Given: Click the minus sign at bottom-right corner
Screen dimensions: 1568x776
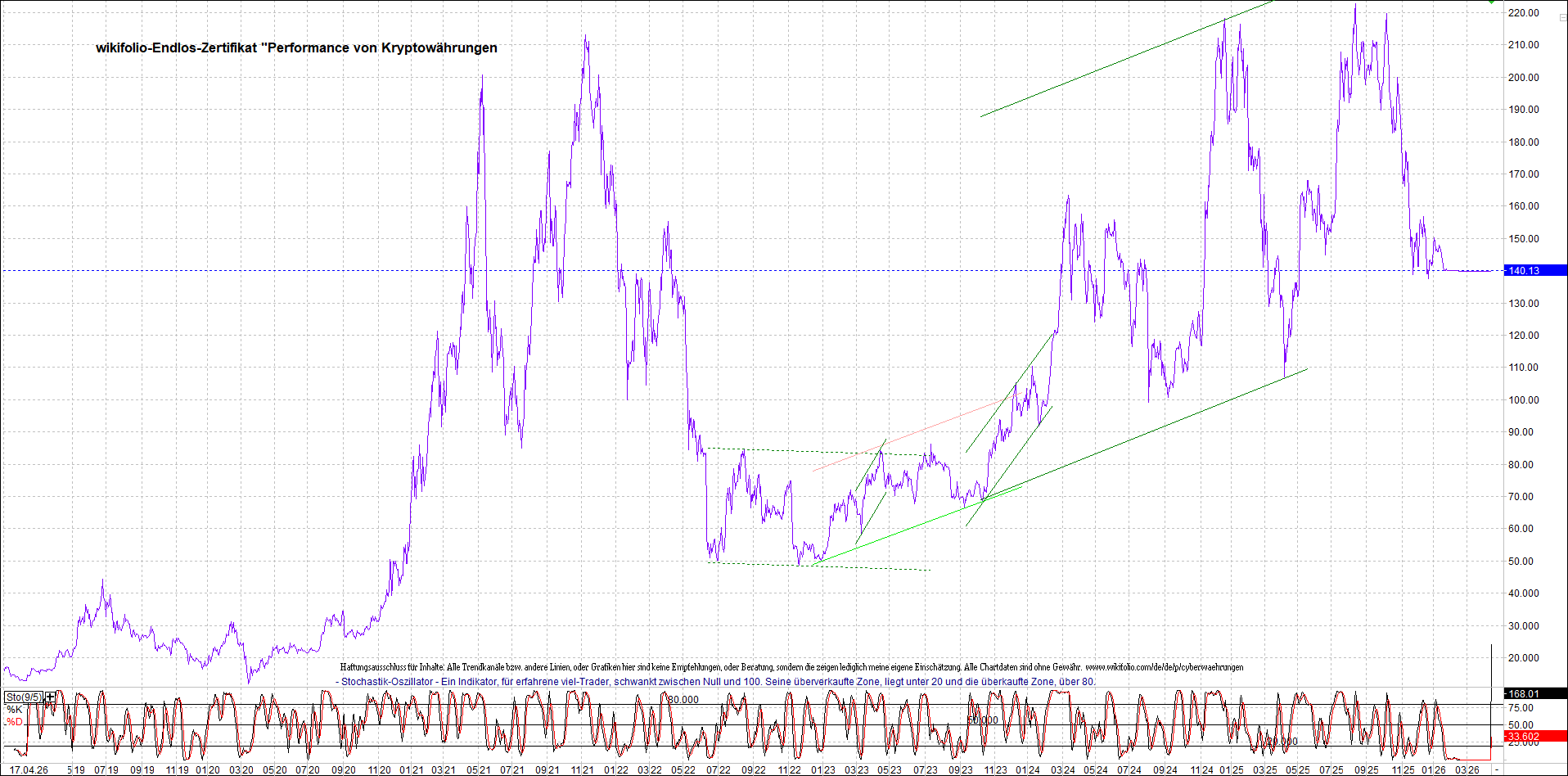Looking at the screenshot, I should (1497, 770).
